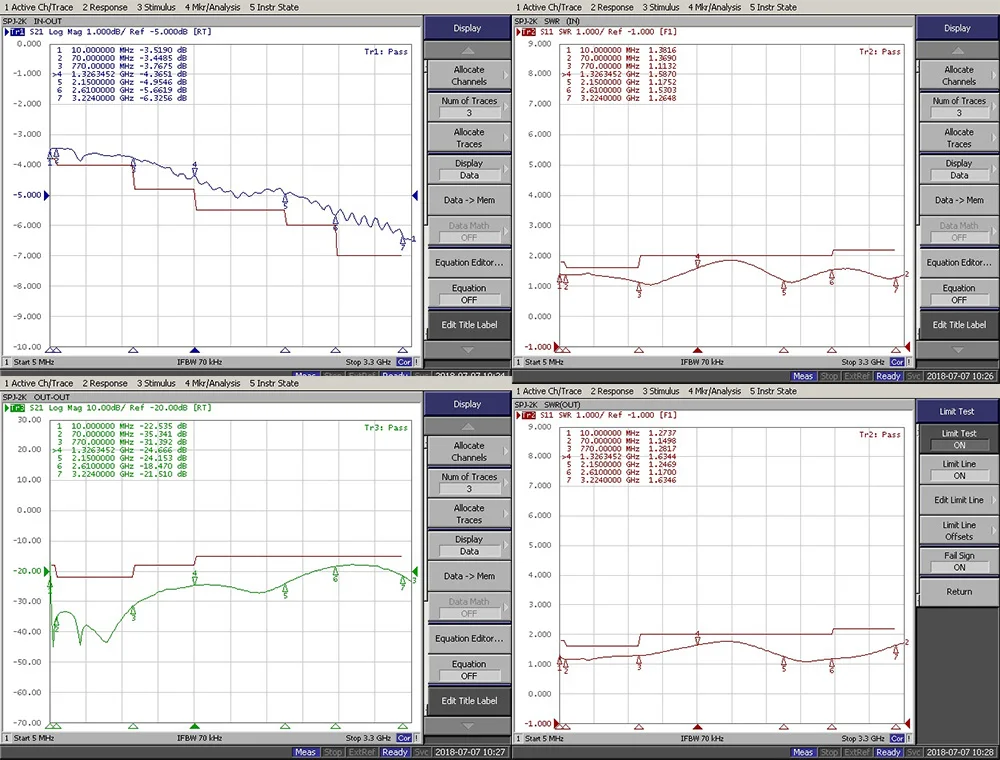
Task: Open Allocate Traces in bottom-left window
Action: pos(469,514)
